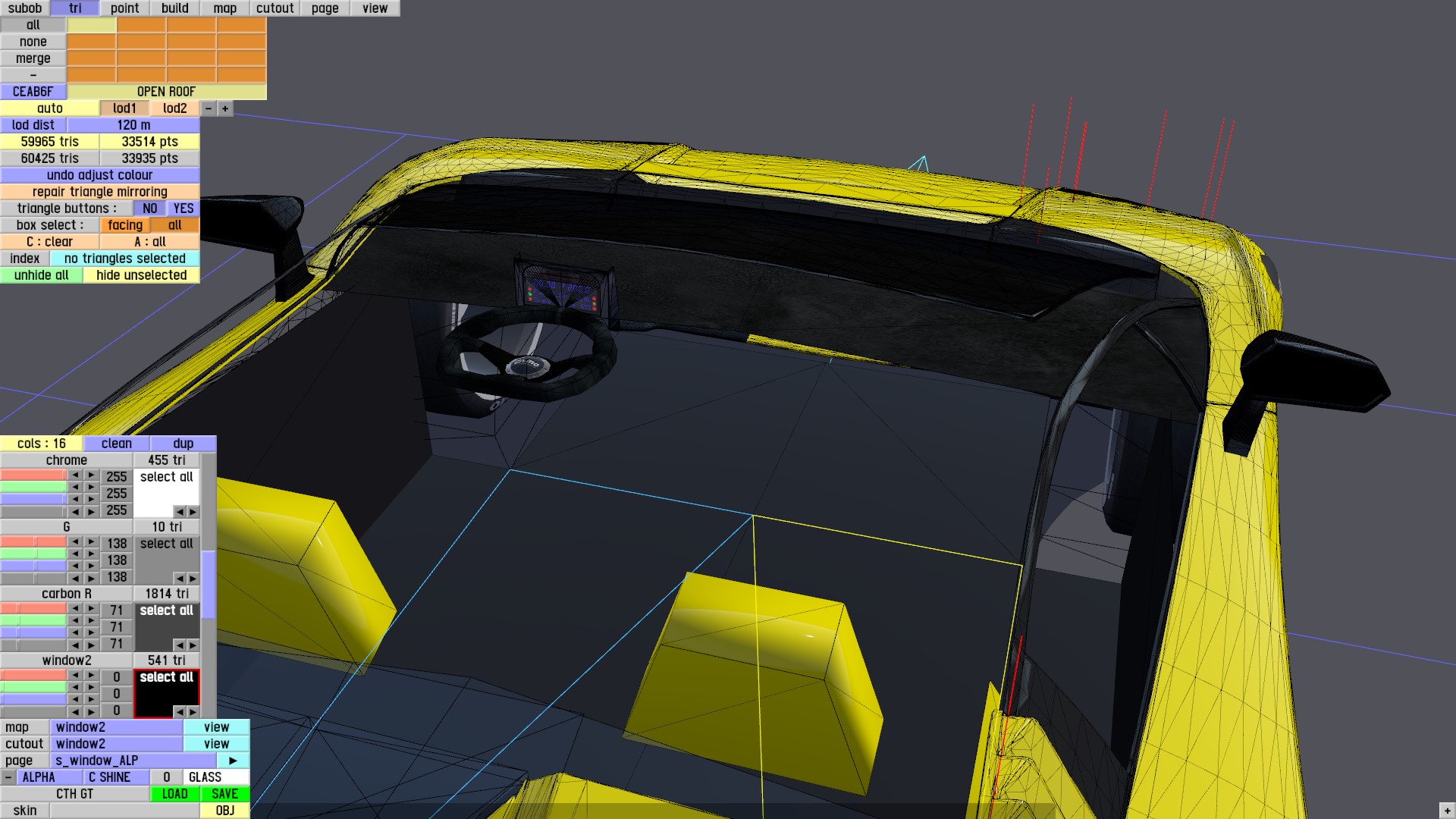The image size is (1456, 819).
Task: Click the right arrow on chrome red channel
Action: coord(91,475)
